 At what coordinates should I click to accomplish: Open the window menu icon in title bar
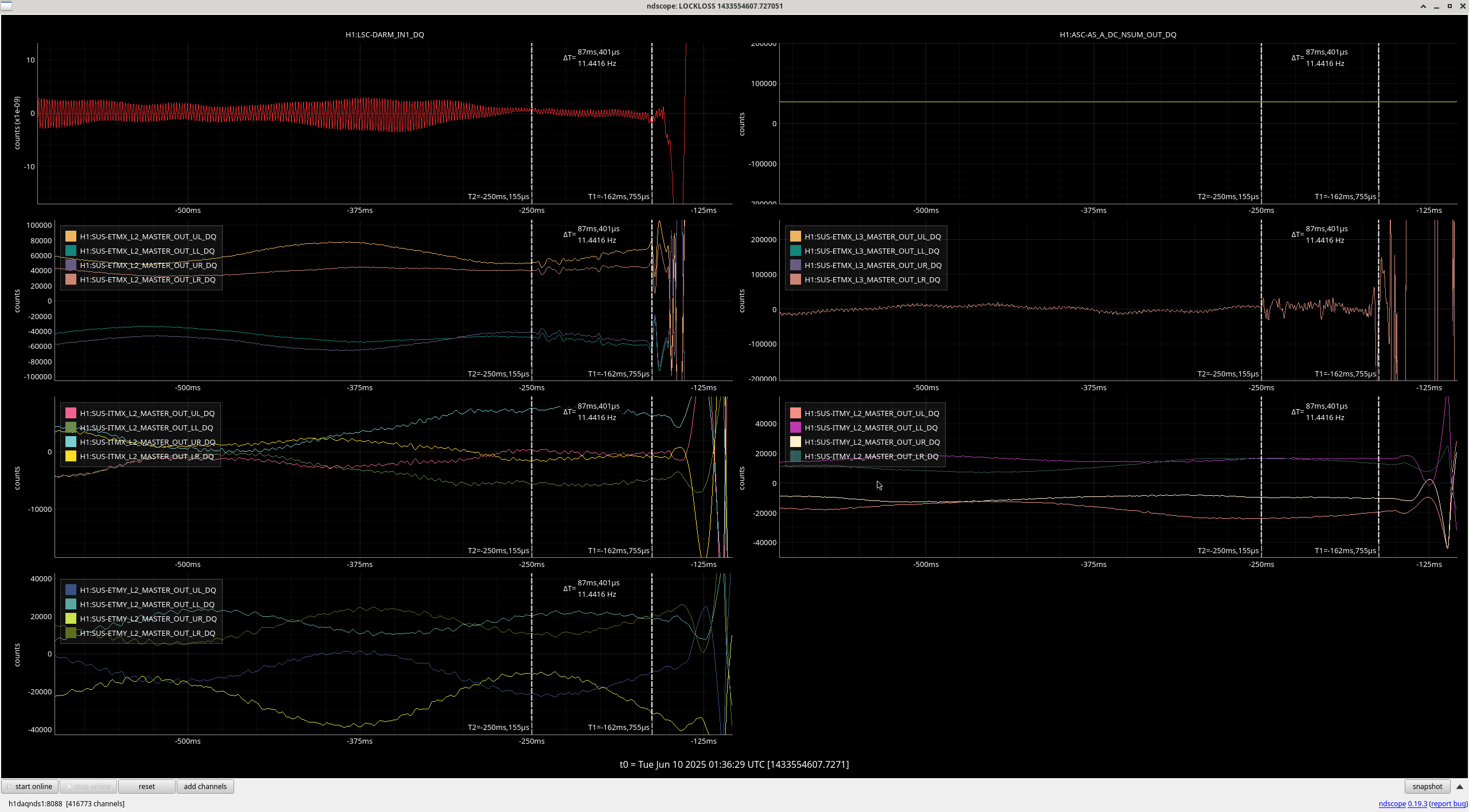pos(6,6)
